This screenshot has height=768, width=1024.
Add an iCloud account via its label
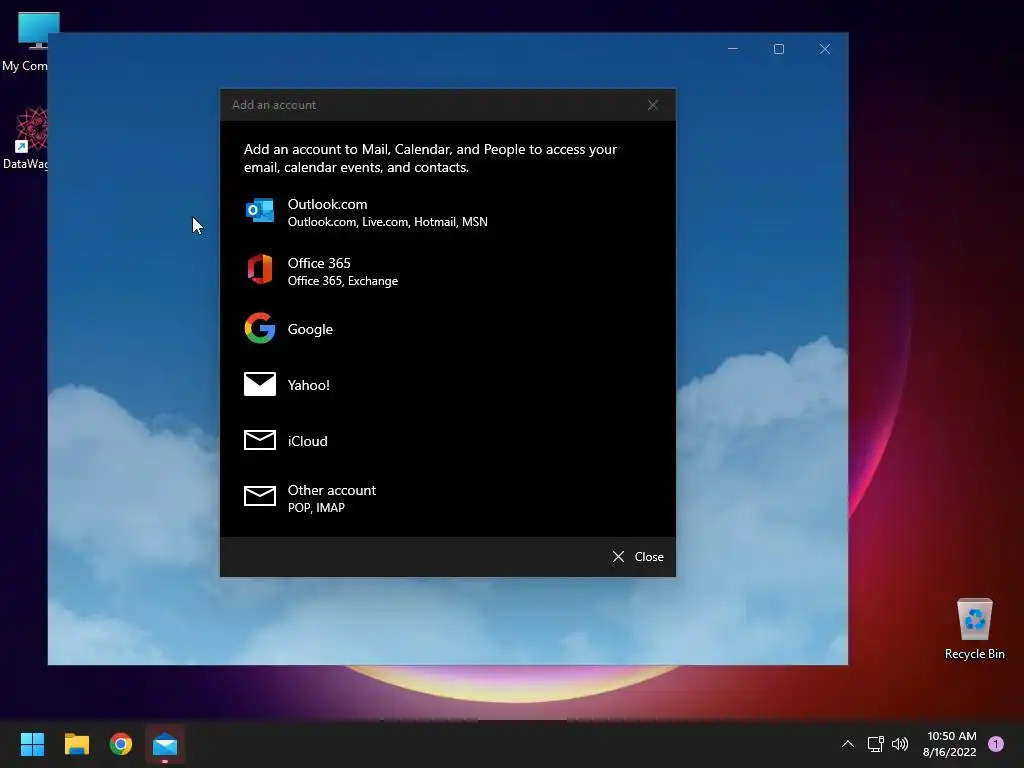pyautogui.click(x=307, y=441)
